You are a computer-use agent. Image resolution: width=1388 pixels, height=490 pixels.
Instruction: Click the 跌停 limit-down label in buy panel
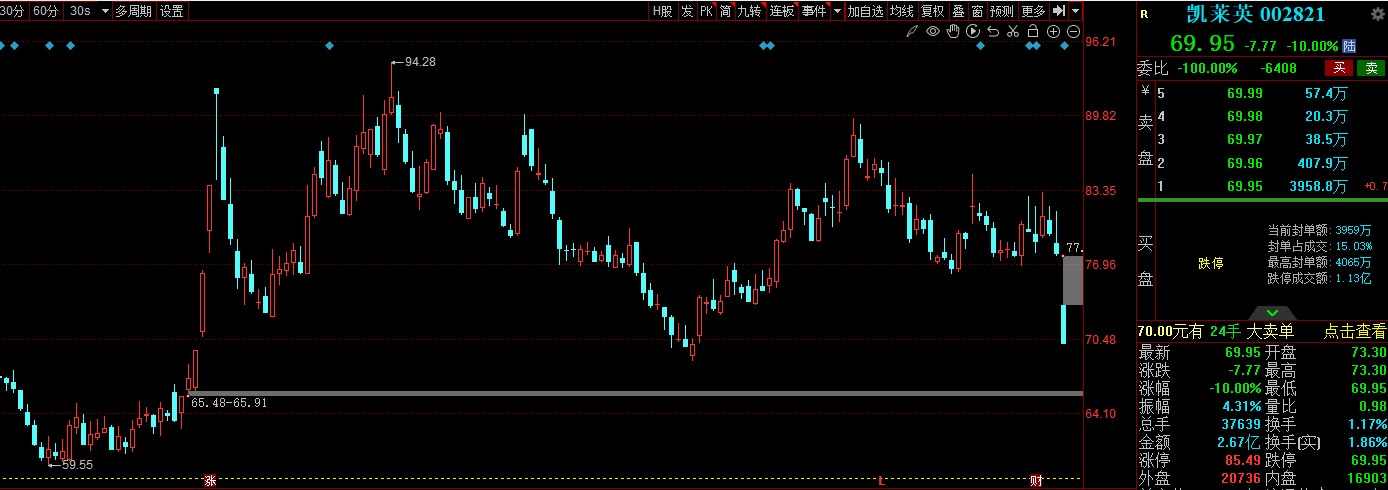pyautogui.click(x=1211, y=264)
